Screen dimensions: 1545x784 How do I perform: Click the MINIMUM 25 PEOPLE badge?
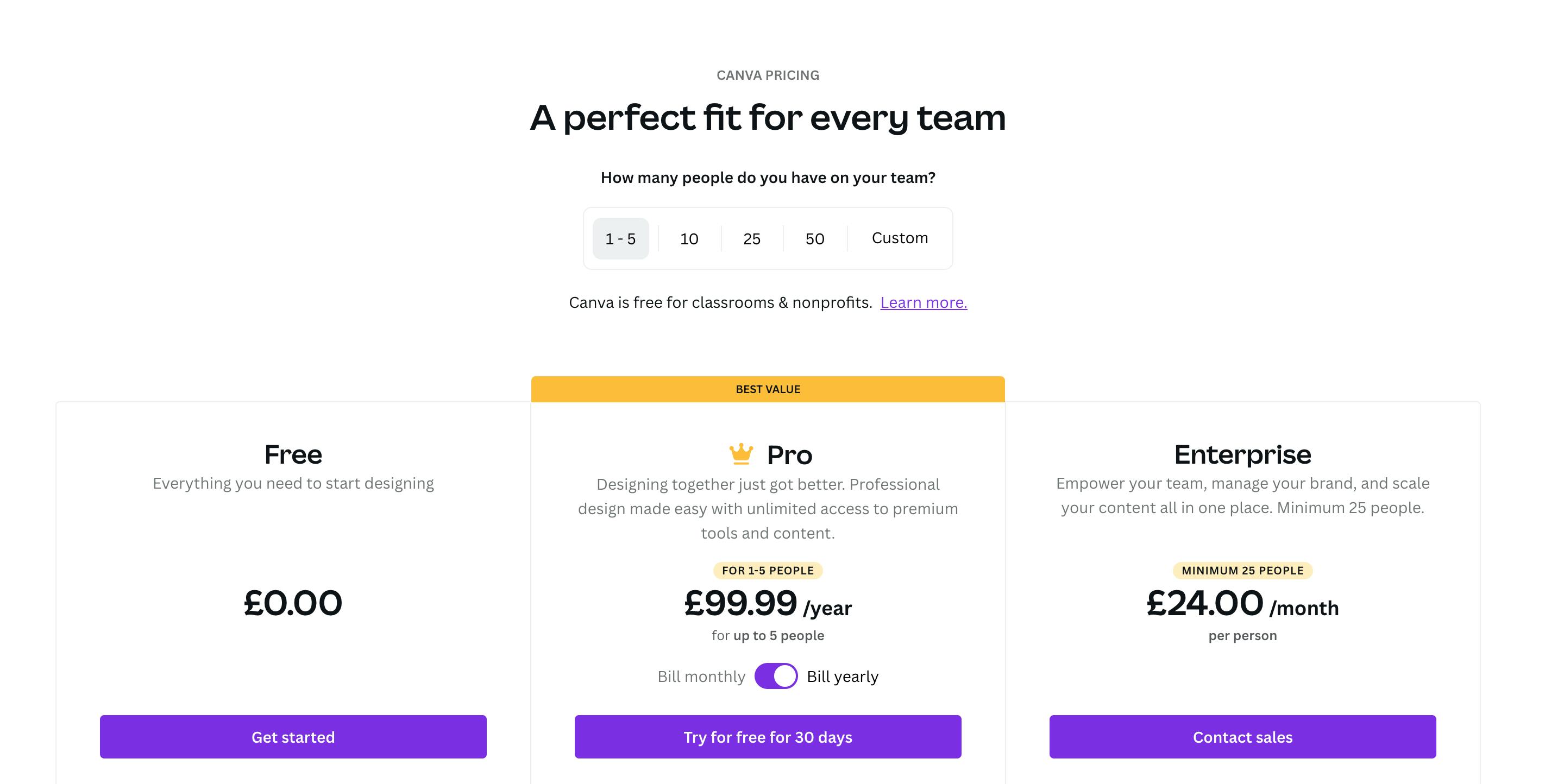(x=1242, y=571)
